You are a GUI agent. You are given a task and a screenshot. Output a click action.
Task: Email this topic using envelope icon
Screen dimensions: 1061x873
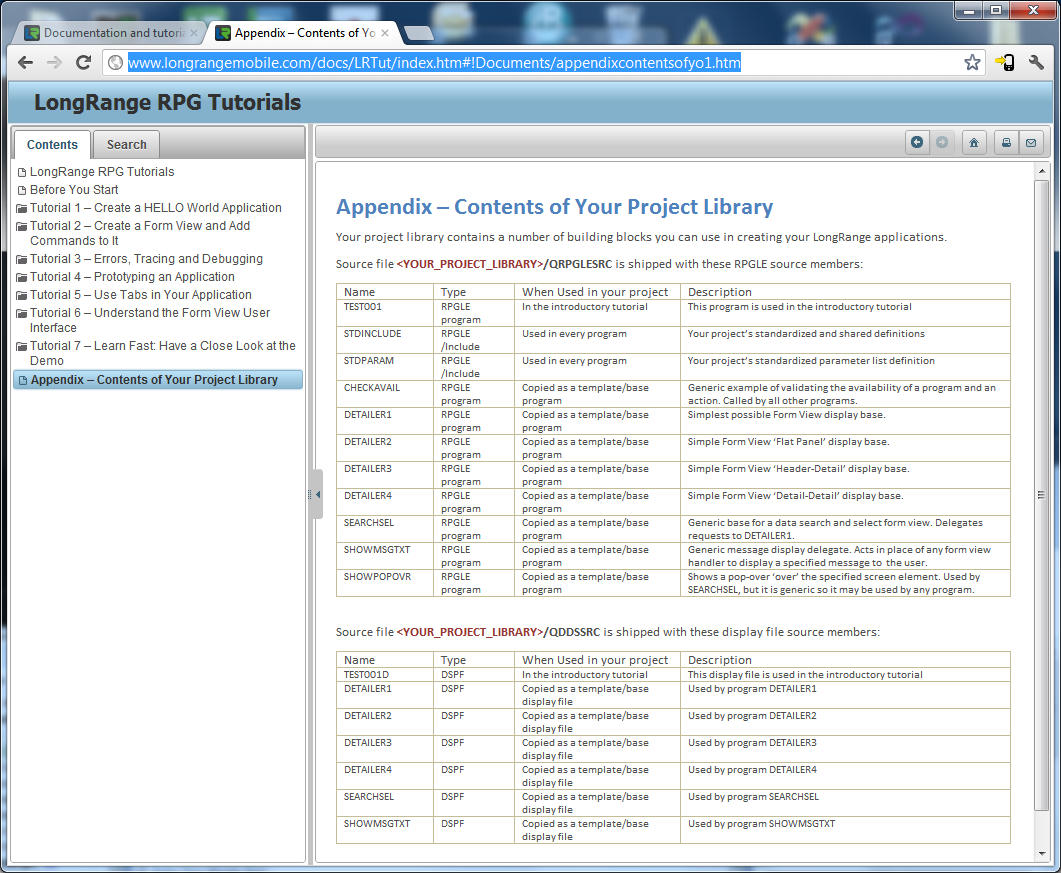(1031, 142)
